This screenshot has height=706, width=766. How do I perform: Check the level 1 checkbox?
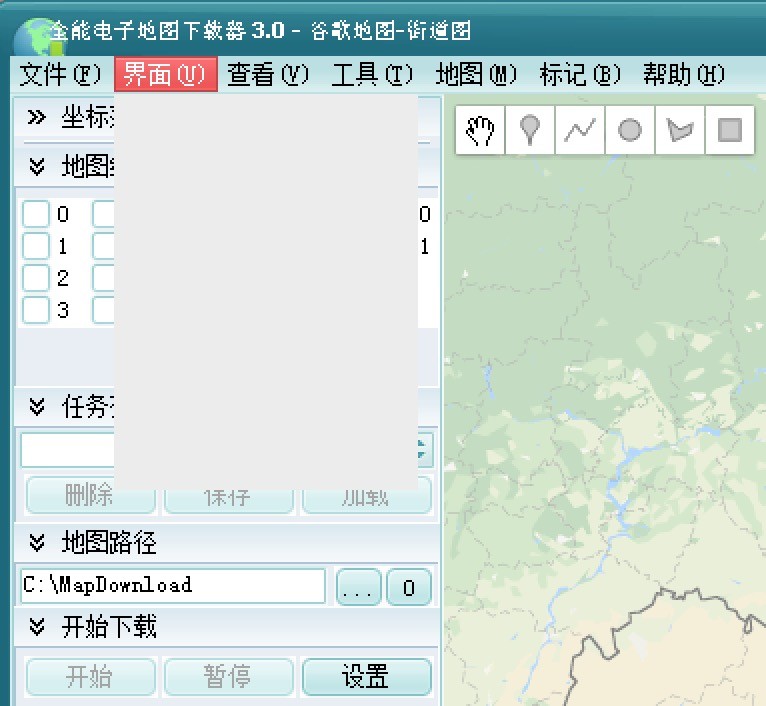(36, 246)
